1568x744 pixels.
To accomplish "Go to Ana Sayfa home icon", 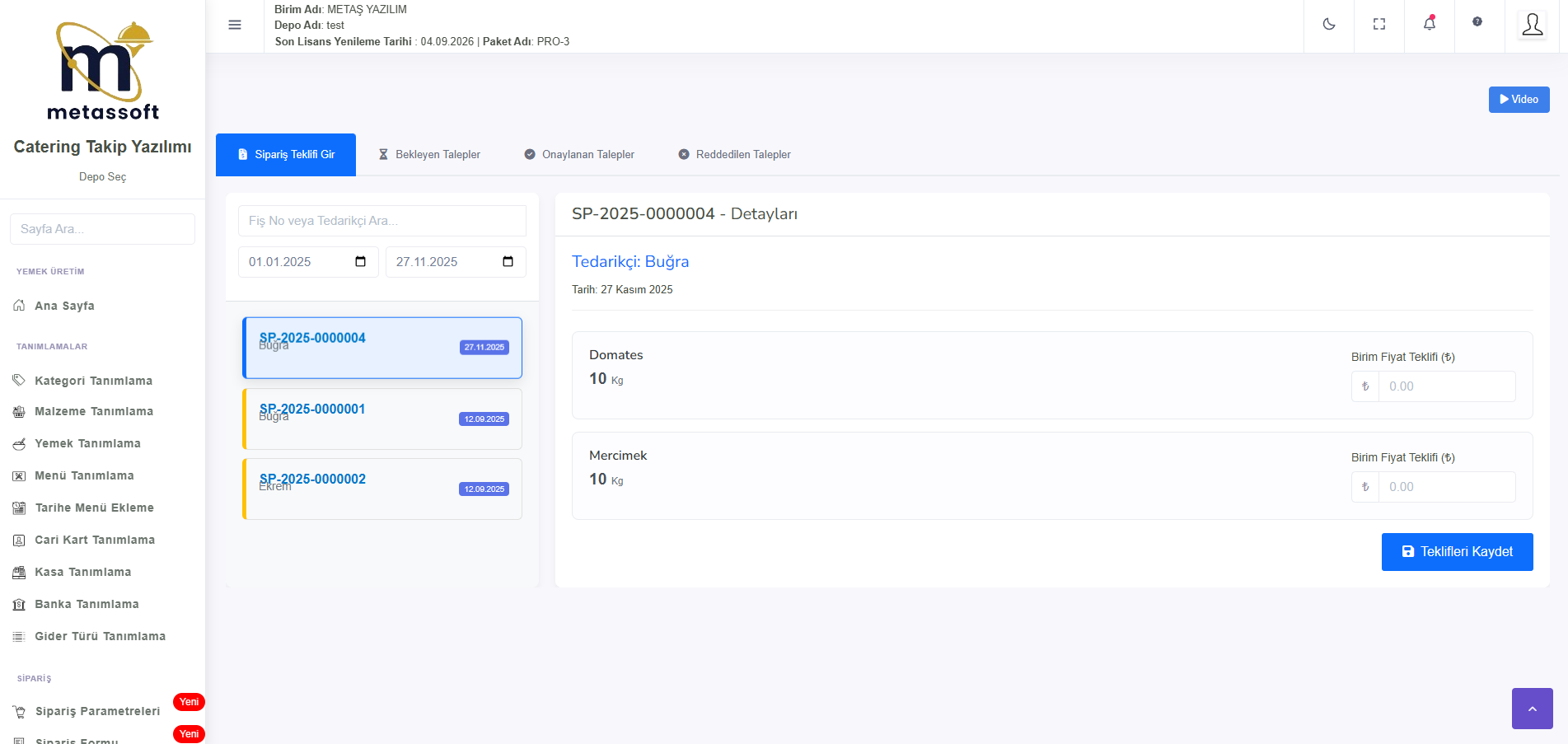I will pos(19,306).
